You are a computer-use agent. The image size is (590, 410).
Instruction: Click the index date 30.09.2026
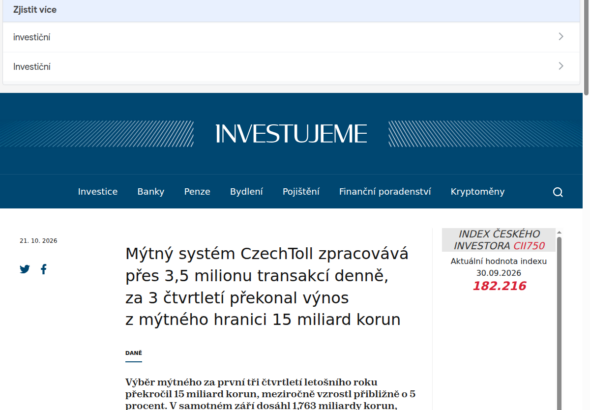pyautogui.click(x=499, y=273)
